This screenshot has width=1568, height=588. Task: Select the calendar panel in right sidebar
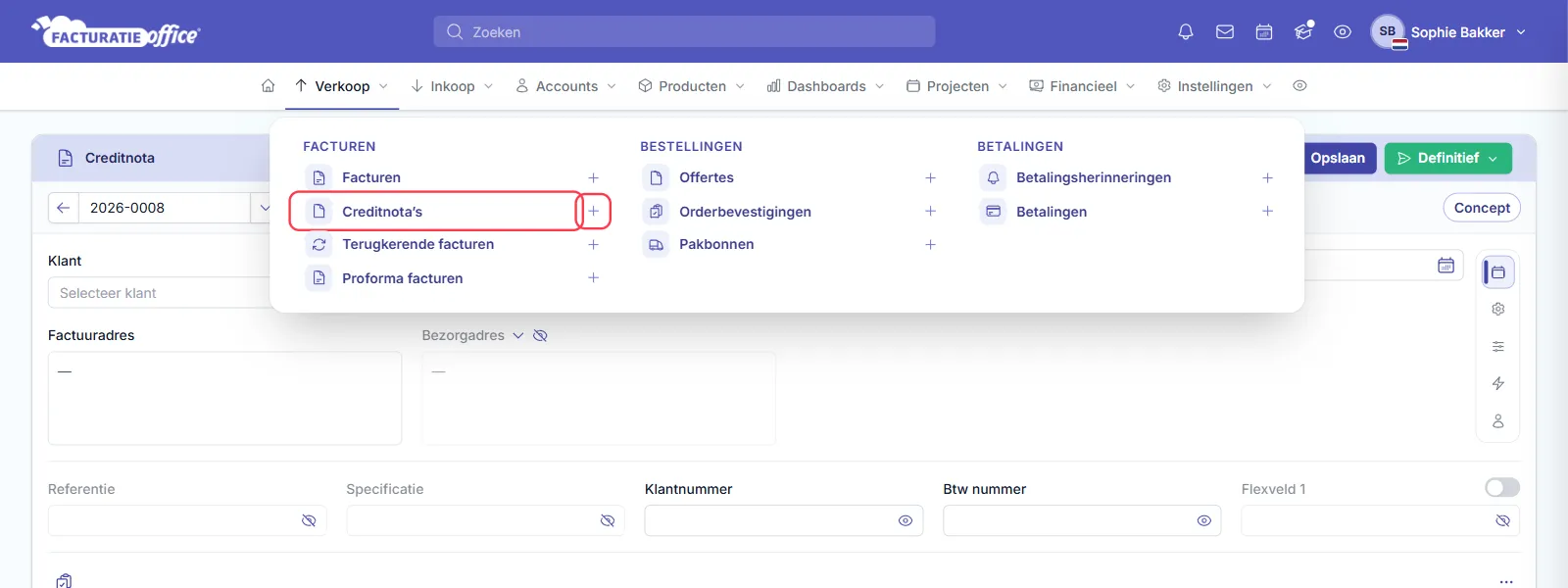[1498, 272]
